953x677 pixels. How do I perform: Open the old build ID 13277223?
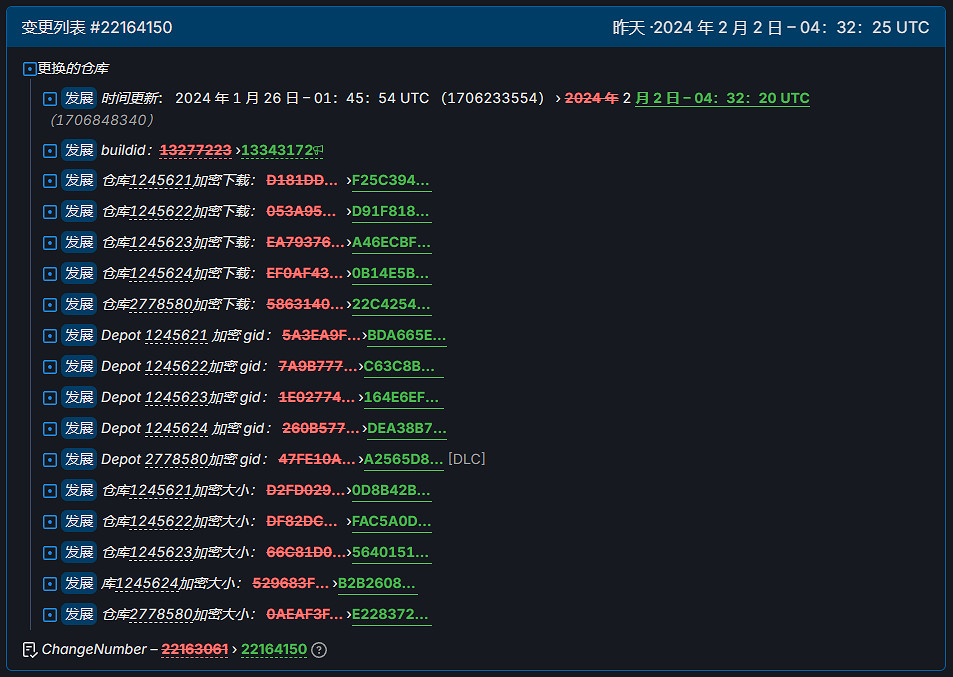(x=195, y=151)
